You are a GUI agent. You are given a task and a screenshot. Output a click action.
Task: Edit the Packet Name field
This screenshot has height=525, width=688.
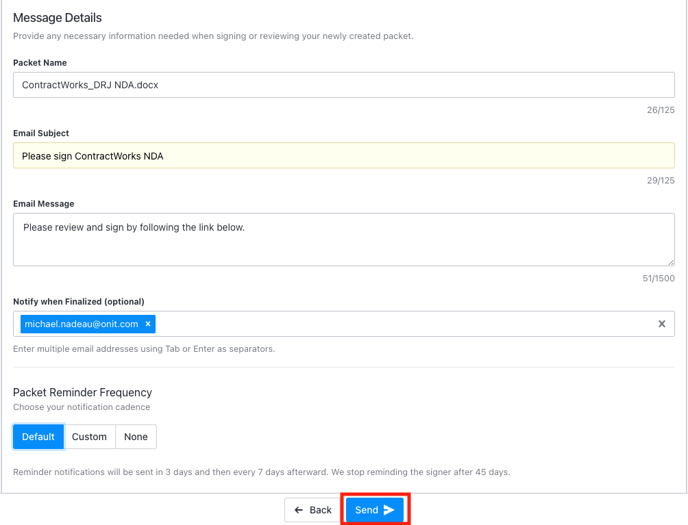click(344, 85)
